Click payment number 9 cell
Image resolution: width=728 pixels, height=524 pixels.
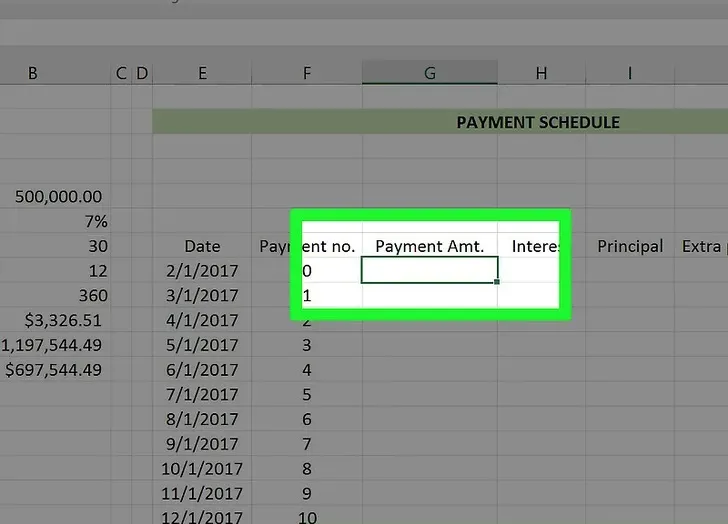coord(307,493)
